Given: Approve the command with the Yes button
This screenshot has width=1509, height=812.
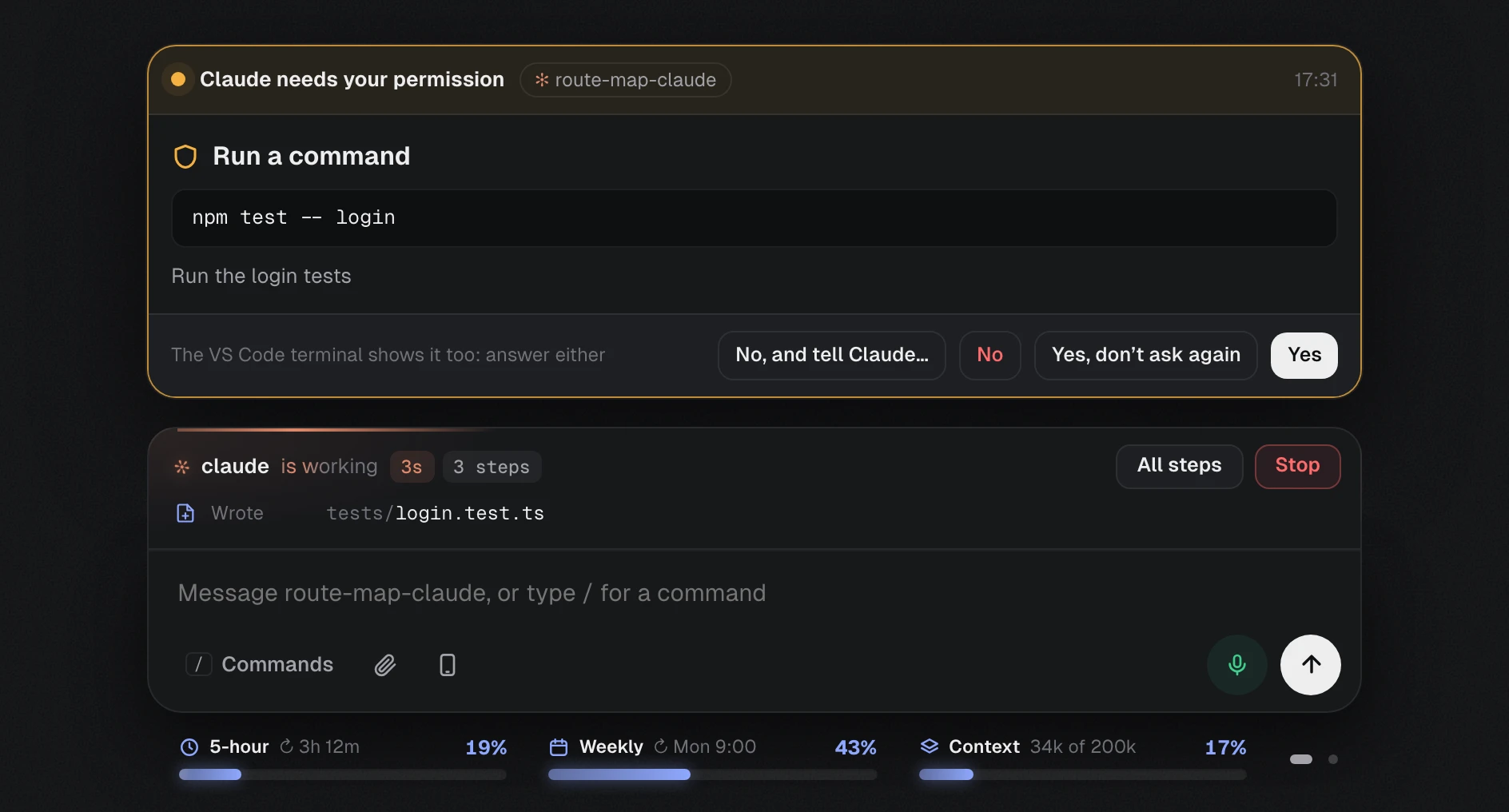Looking at the screenshot, I should point(1304,355).
